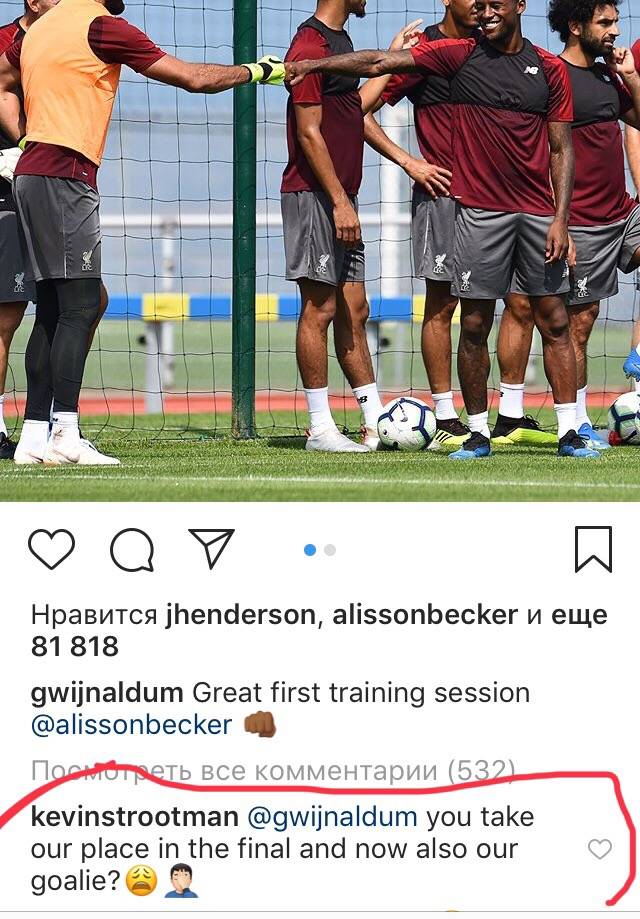Like kevinstrootman's comment with the small heart
Viewport: 640px width, 919px height.
(x=600, y=849)
